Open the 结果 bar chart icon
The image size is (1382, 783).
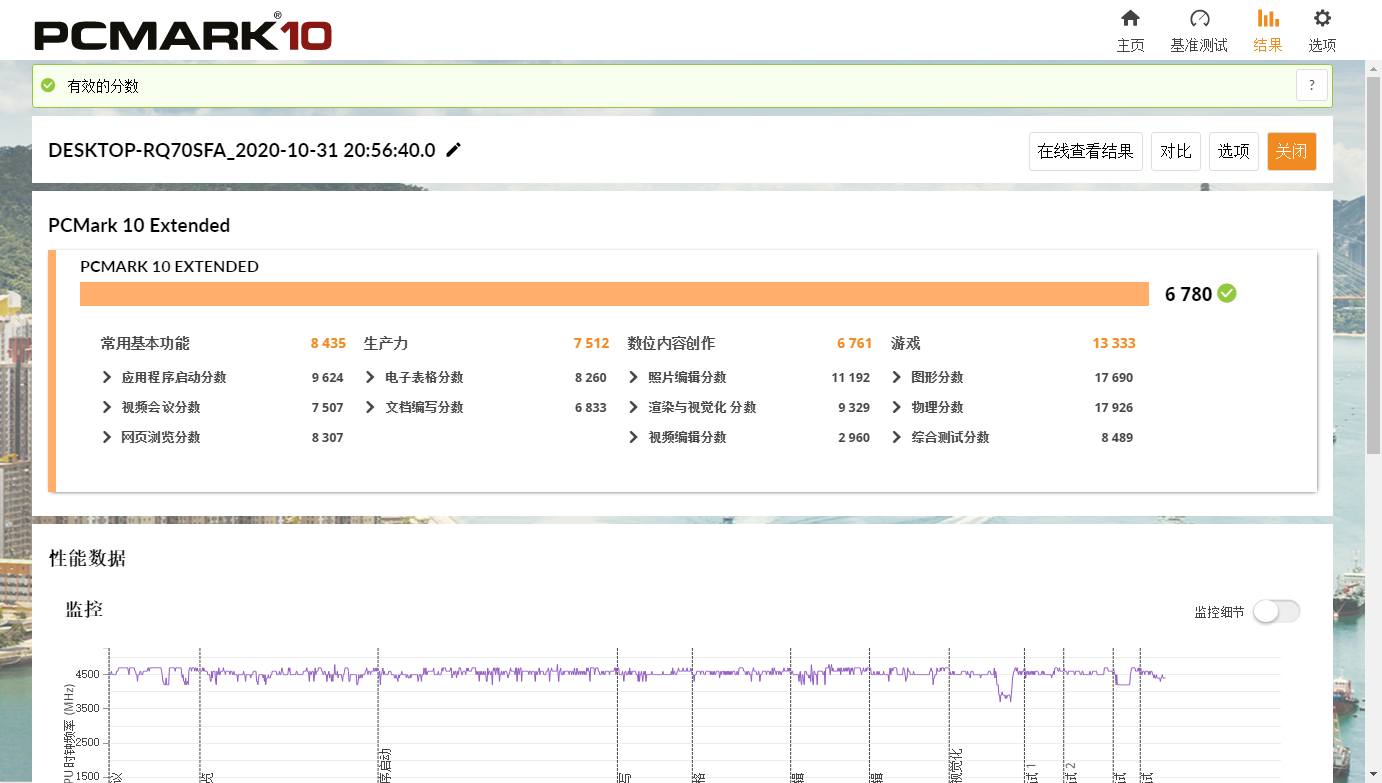pos(1268,18)
